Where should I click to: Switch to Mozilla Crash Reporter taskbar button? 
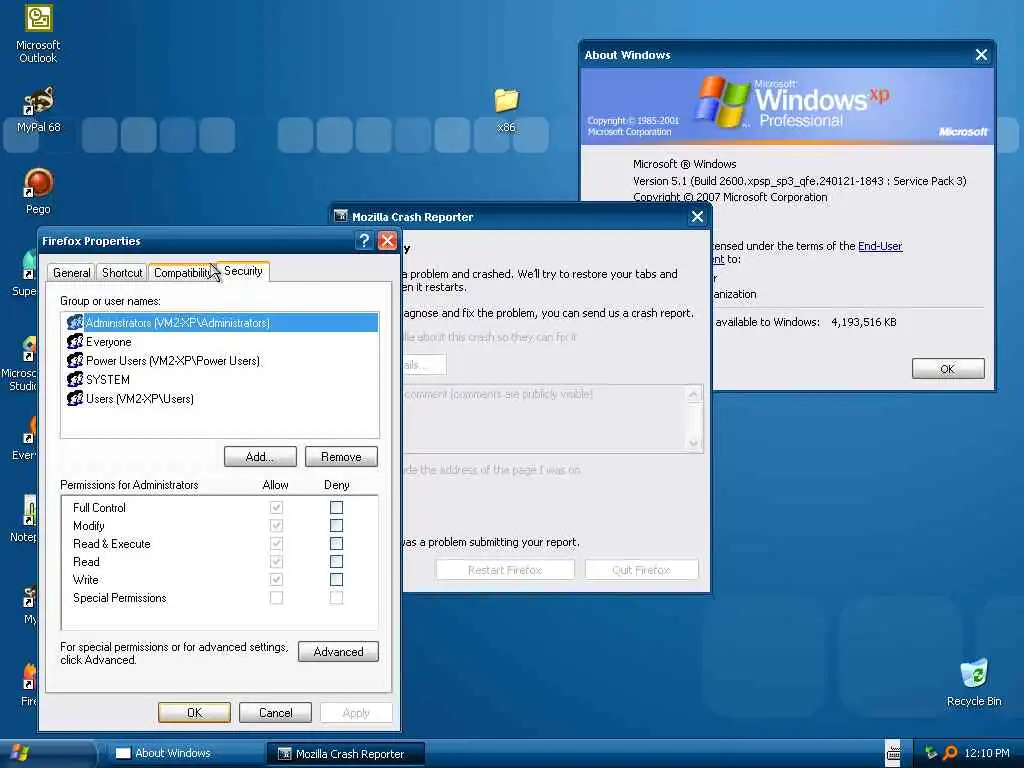(345, 754)
